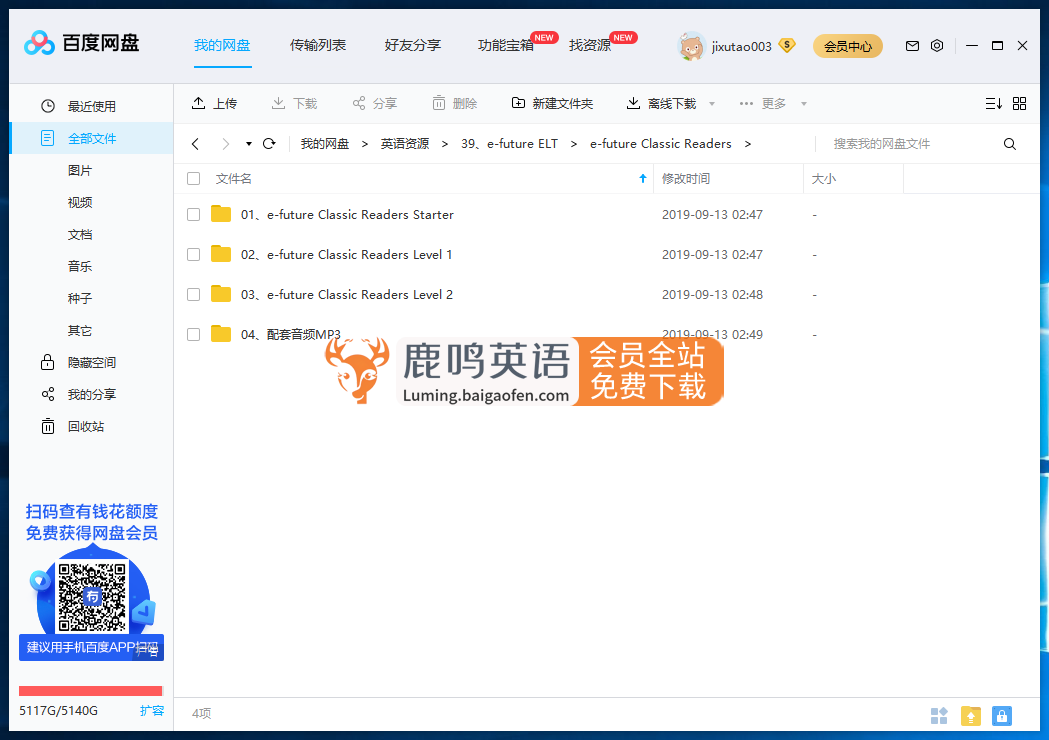Expand the 更多 dropdown arrow
Viewport: 1049px width, 740px height.
pyautogui.click(x=804, y=104)
